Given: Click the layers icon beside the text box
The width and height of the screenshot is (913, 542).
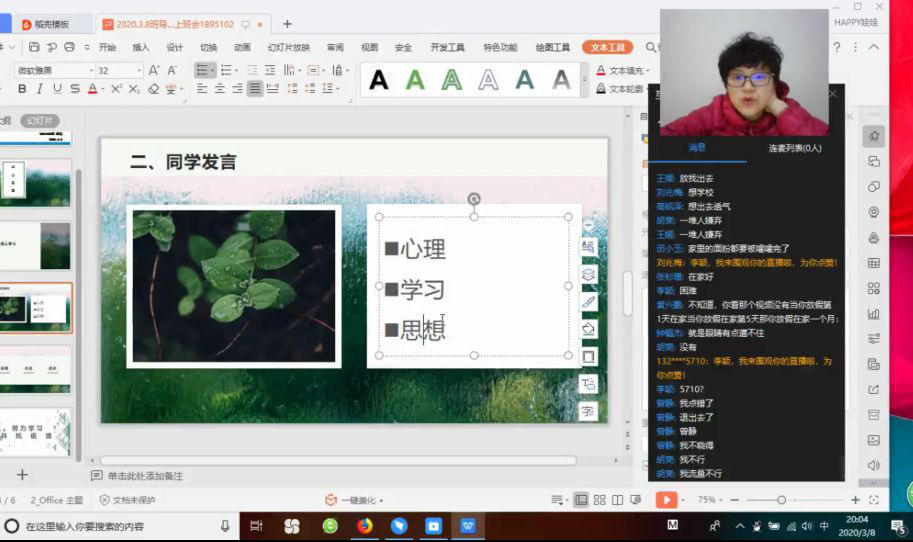Looking at the screenshot, I should coord(588,274).
